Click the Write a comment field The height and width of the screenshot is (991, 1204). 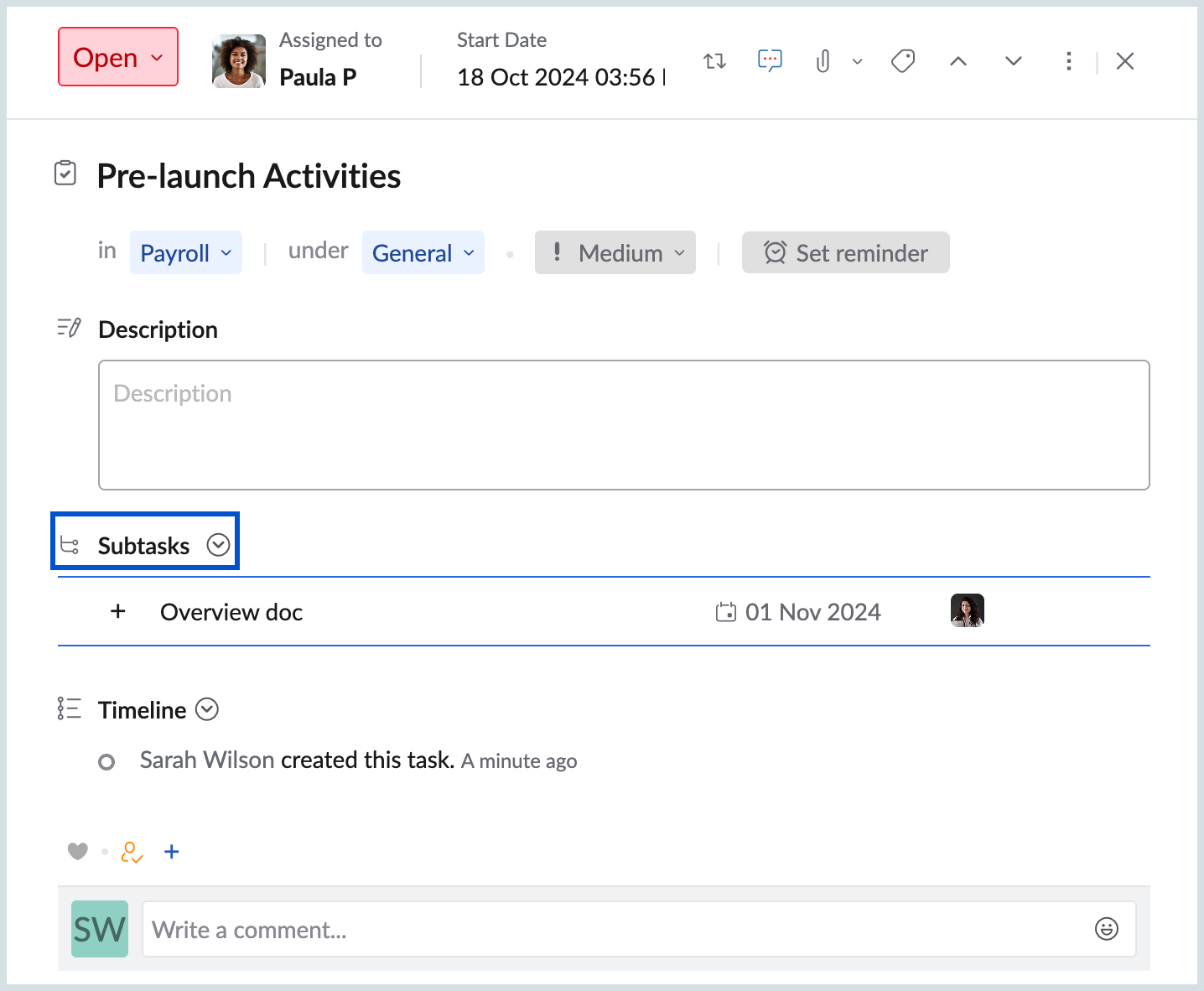tap(616, 929)
